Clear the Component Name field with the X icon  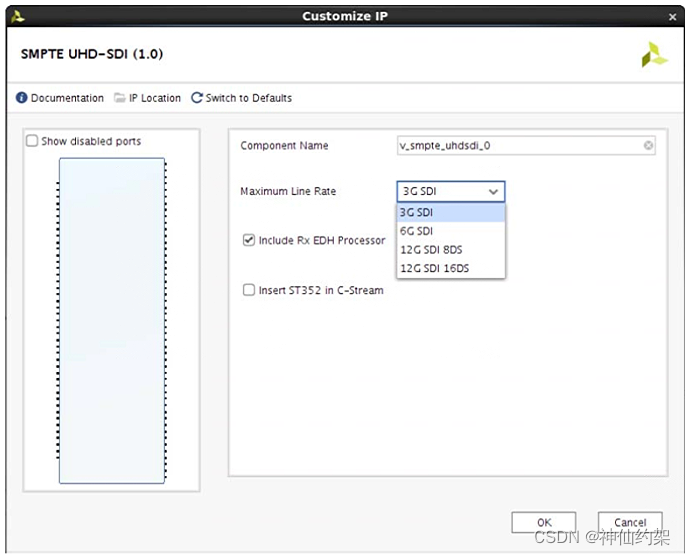[x=648, y=146]
